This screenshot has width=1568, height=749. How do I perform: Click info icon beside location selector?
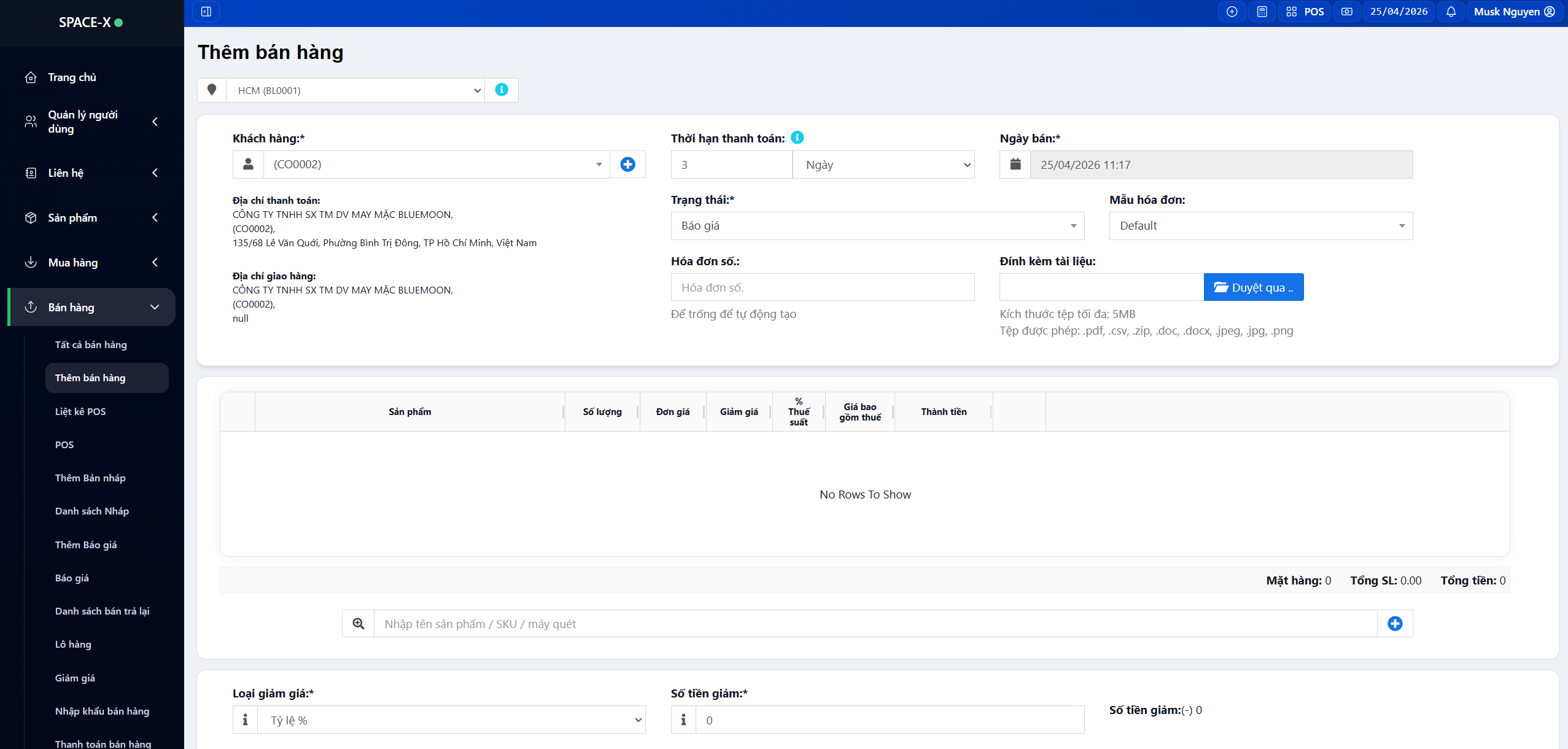coord(502,90)
